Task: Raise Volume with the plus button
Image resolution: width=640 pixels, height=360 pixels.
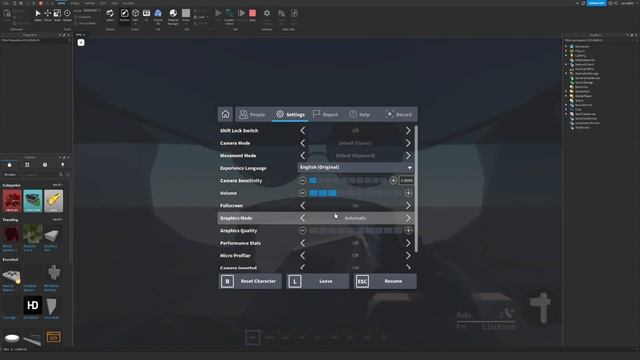Action: tap(408, 193)
